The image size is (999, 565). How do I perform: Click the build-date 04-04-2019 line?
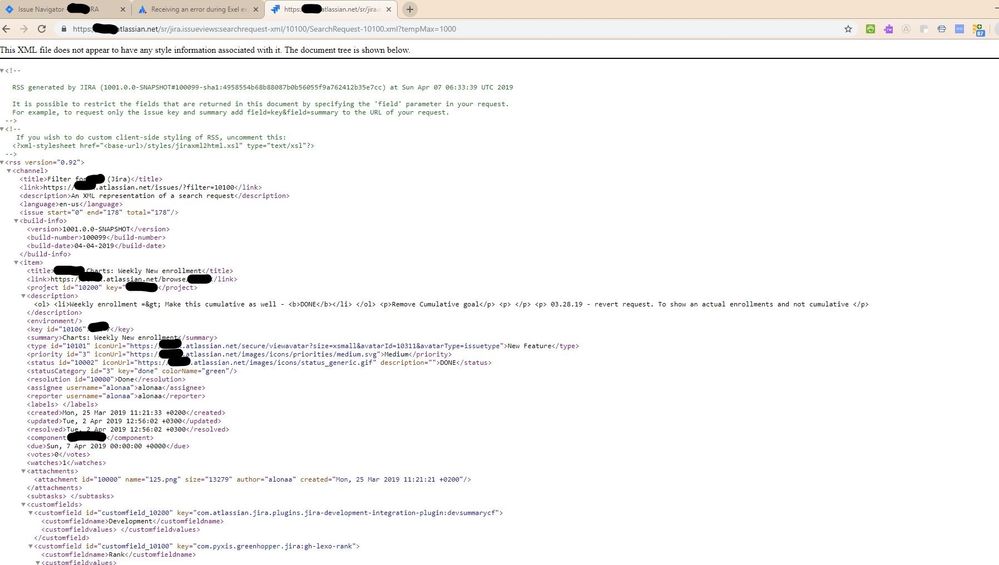[96, 245]
